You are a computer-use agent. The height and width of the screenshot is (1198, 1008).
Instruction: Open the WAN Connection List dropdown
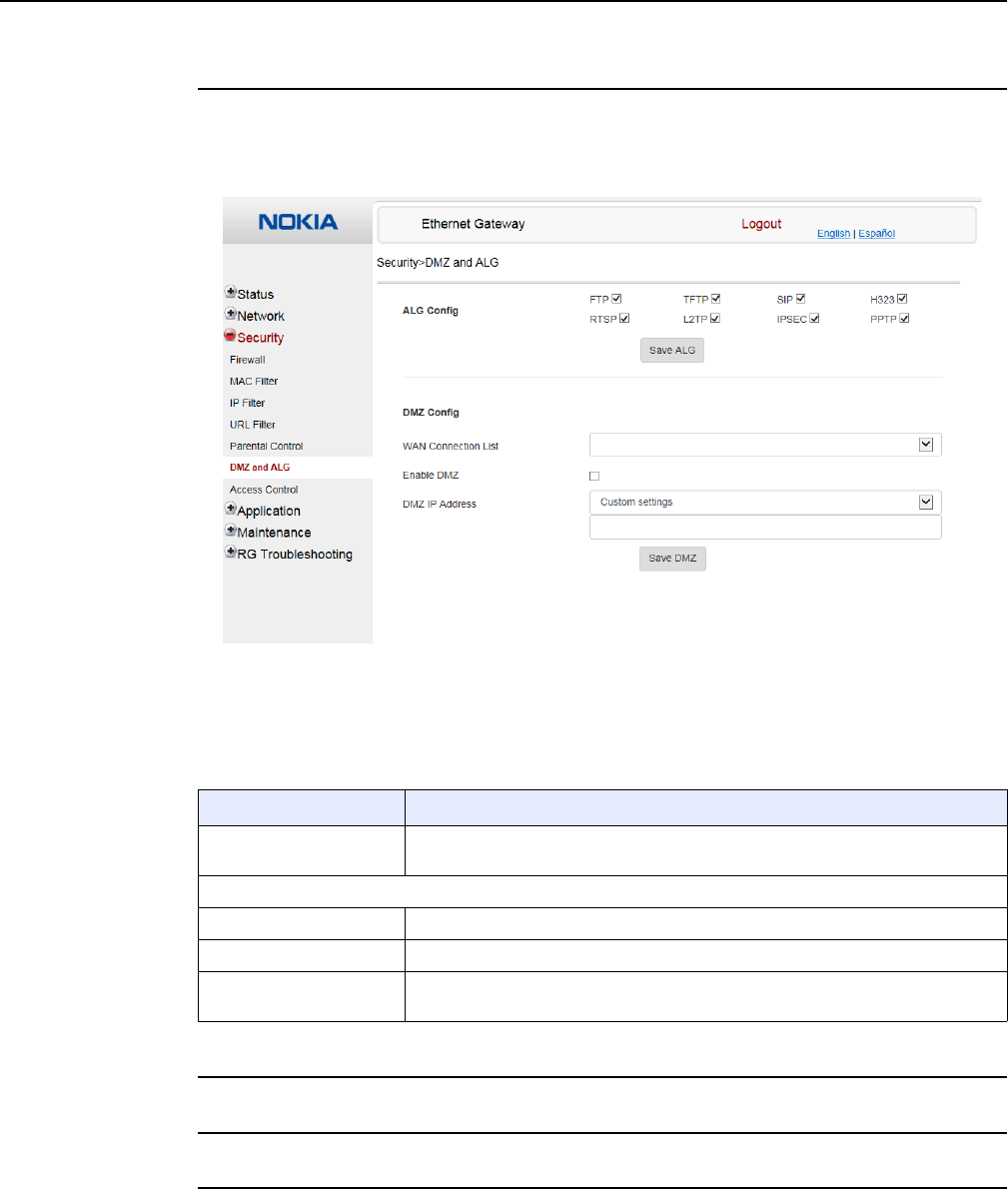pos(765,445)
